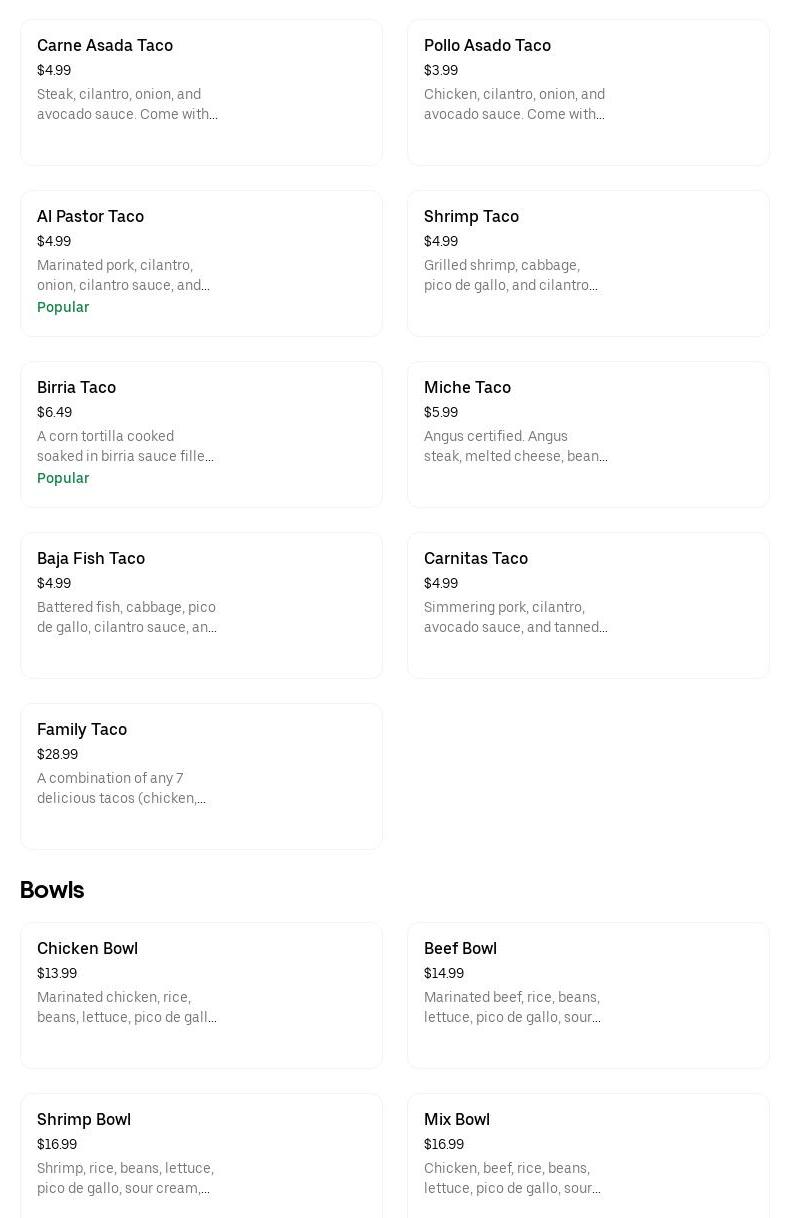Click the $3.99 Pollo Asado price

point(441,71)
